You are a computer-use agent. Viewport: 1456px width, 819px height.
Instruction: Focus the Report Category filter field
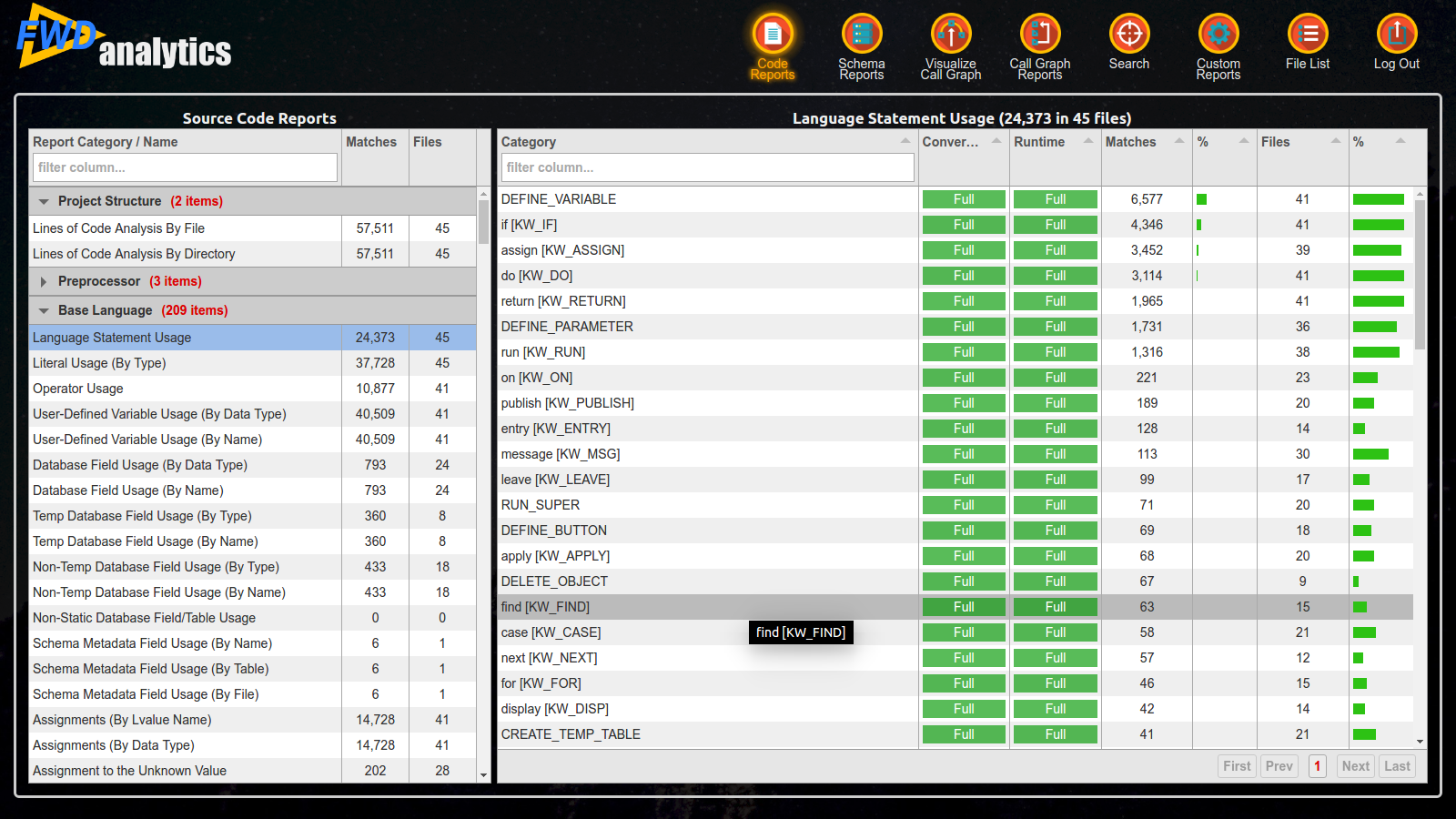coord(185,167)
